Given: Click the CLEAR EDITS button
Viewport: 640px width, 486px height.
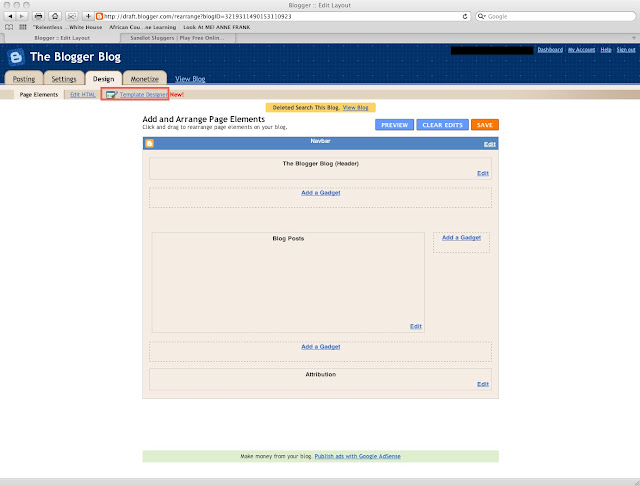Looking at the screenshot, I should point(442,125).
